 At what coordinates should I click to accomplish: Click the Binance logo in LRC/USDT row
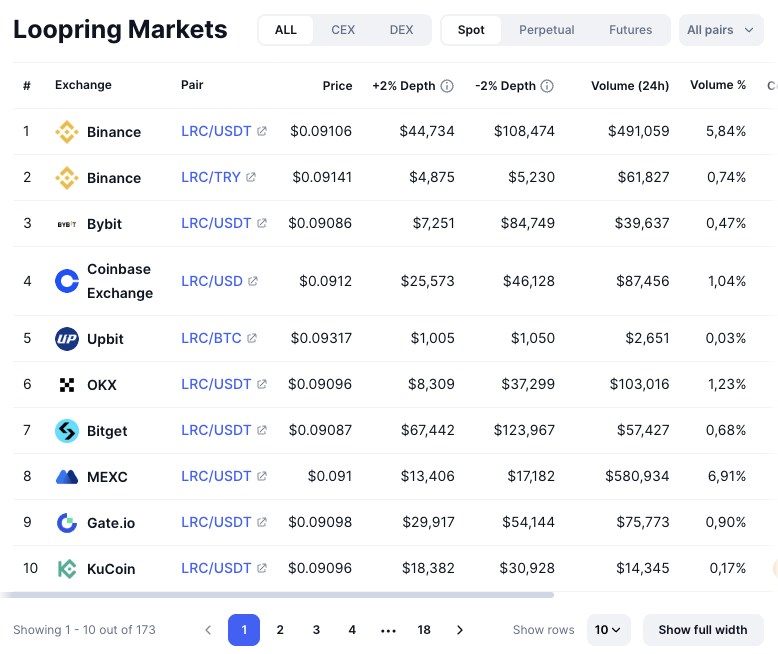[66, 132]
